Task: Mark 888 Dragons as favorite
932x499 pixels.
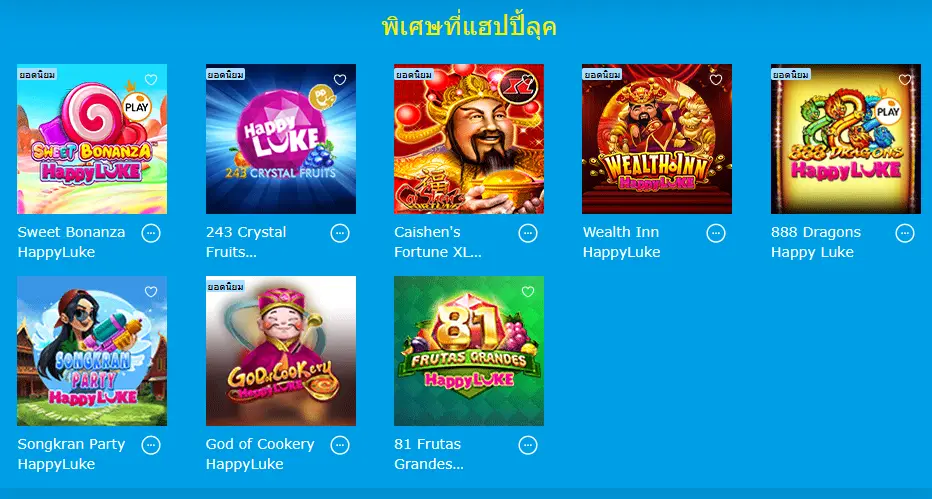Action: (x=905, y=80)
